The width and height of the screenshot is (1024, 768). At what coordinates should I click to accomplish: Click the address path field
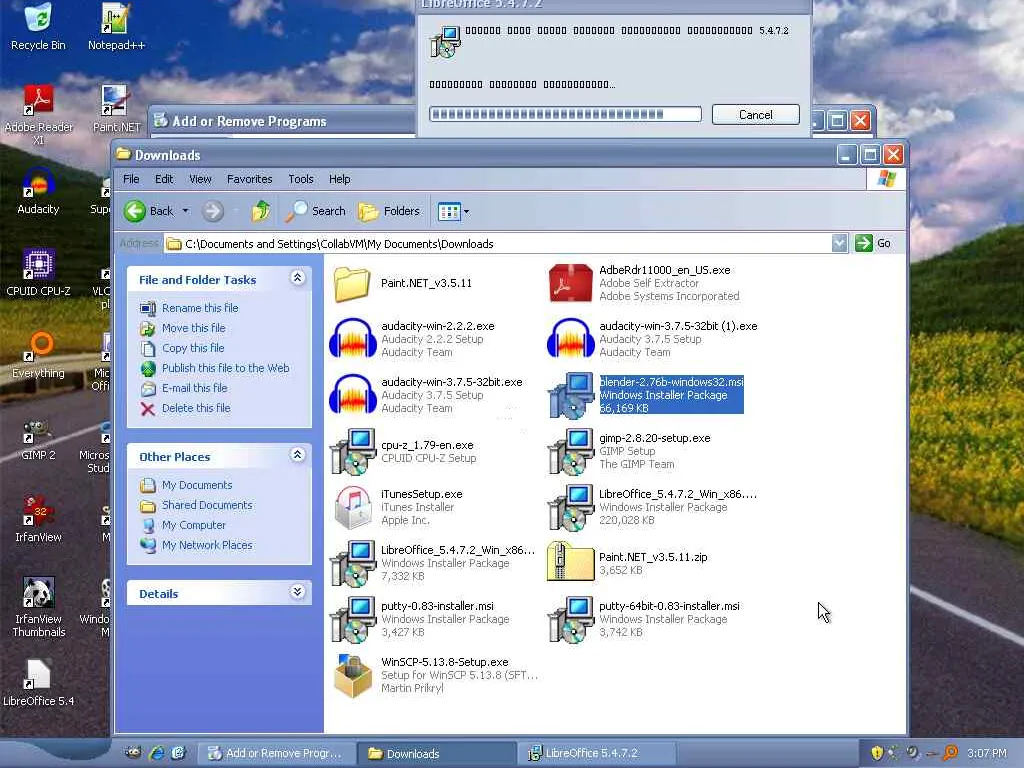point(498,244)
